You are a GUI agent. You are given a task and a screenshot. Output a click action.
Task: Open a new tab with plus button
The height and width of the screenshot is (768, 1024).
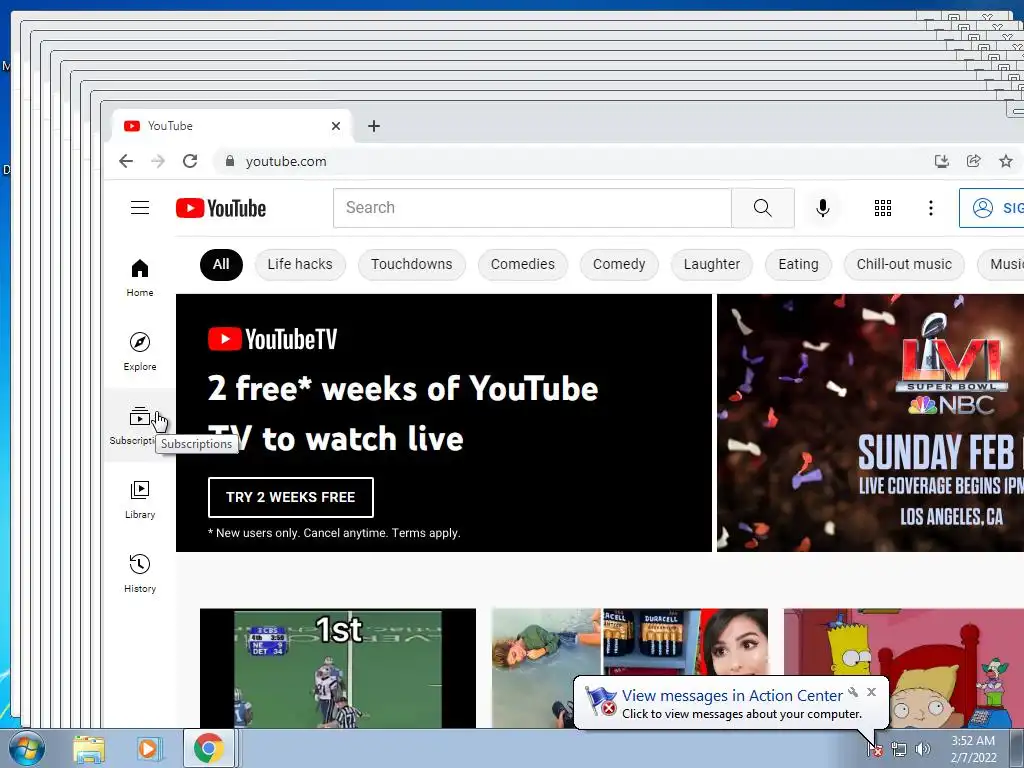pyautogui.click(x=374, y=126)
